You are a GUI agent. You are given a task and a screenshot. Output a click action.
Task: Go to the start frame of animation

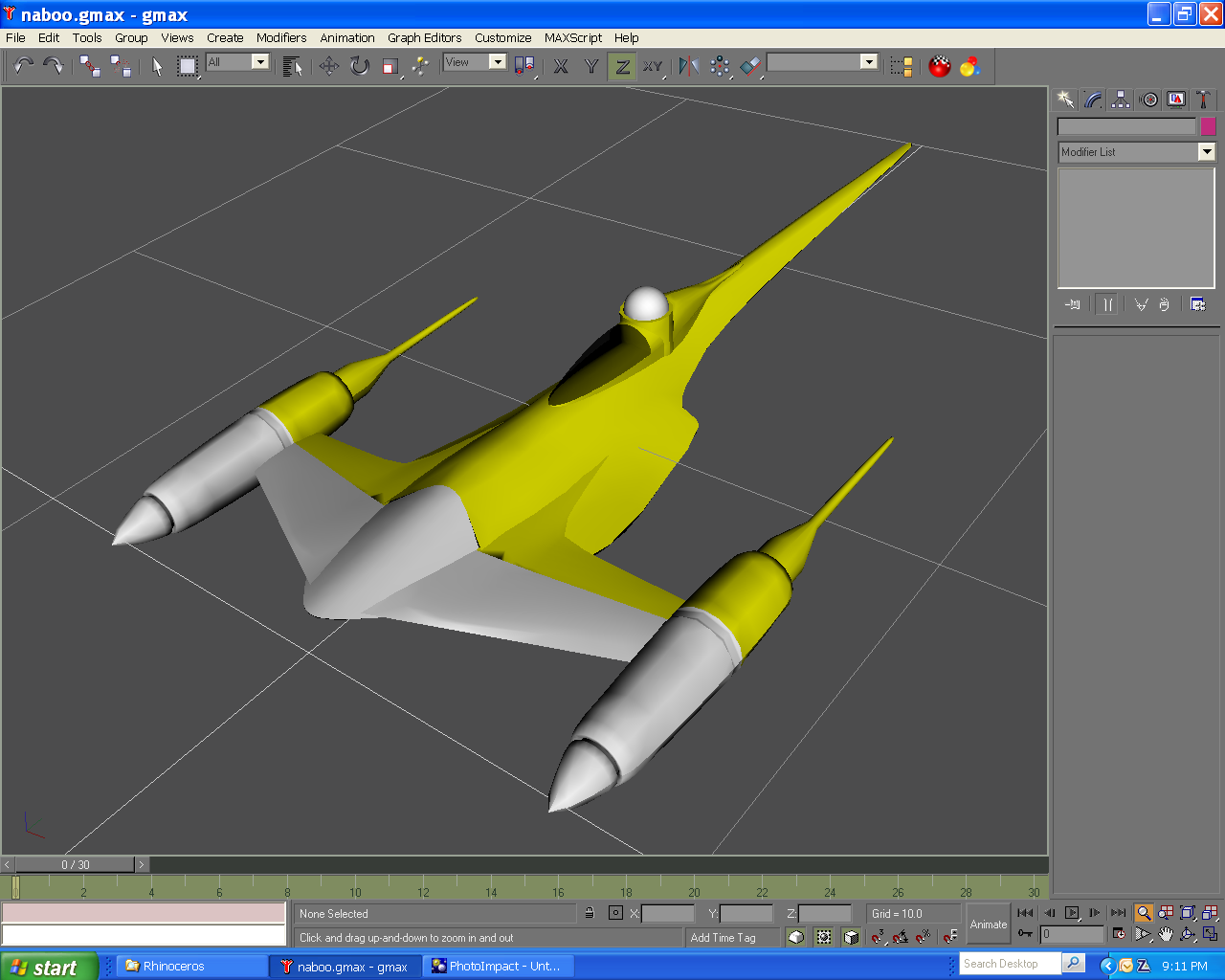1025,913
